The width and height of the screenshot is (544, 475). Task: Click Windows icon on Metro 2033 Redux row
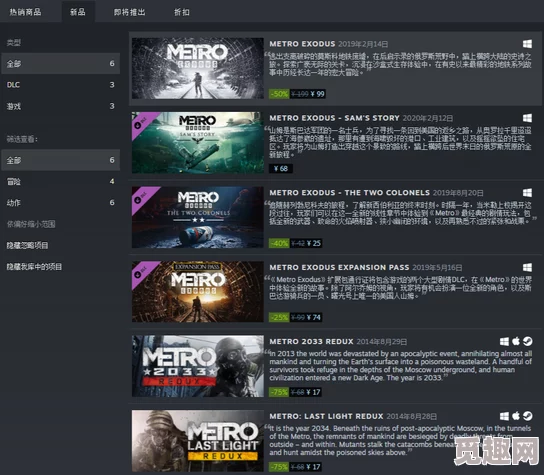504,342
